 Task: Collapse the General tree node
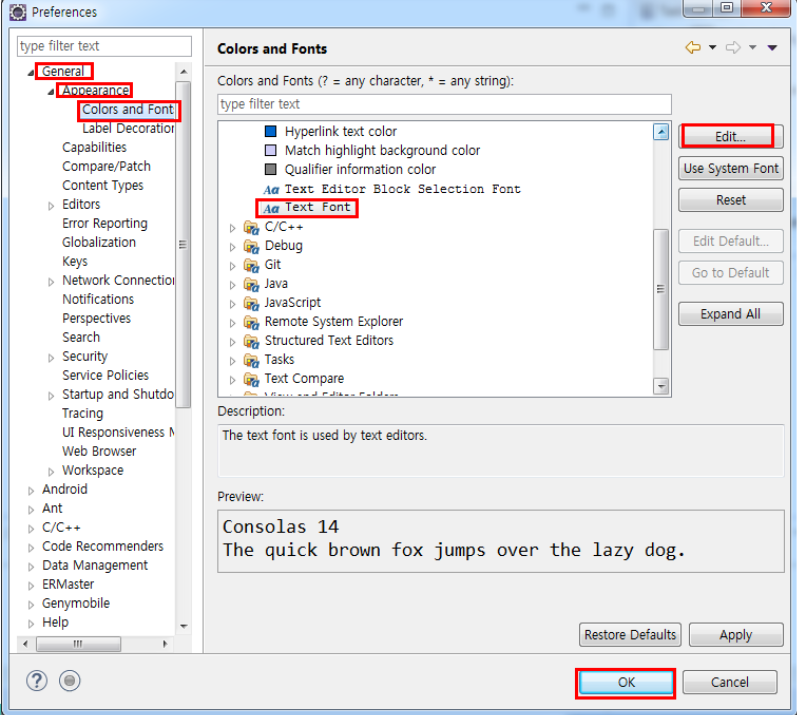point(31,73)
